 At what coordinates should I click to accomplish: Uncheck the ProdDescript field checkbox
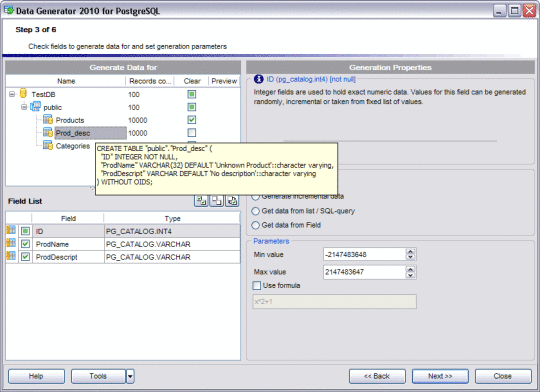point(25,257)
